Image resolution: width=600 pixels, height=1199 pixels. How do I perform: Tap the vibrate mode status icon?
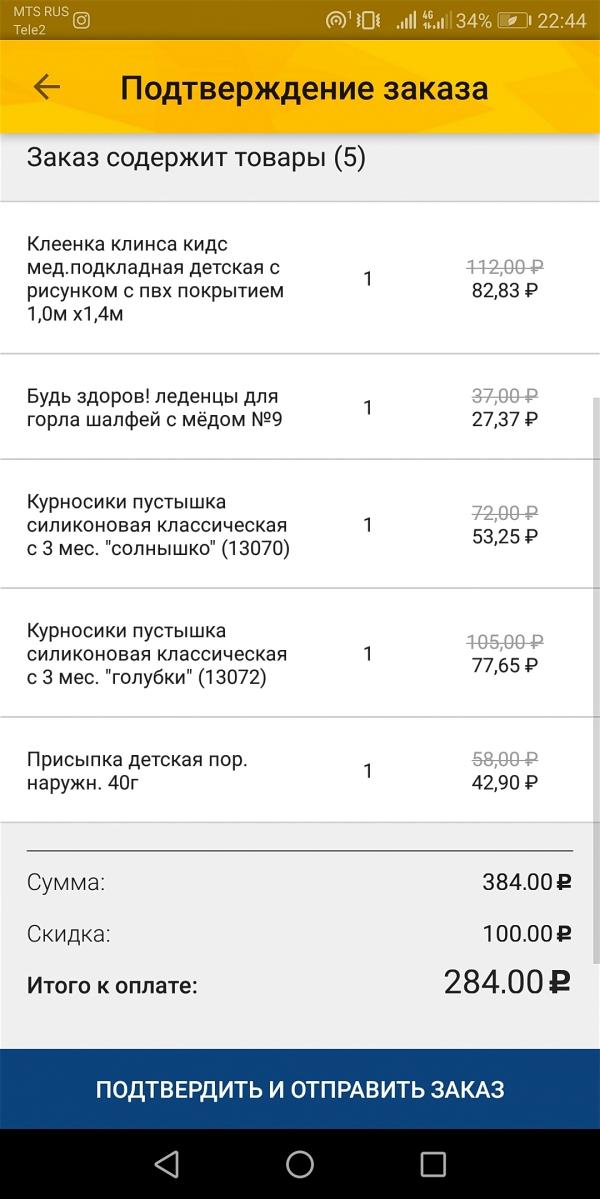[369, 21]
